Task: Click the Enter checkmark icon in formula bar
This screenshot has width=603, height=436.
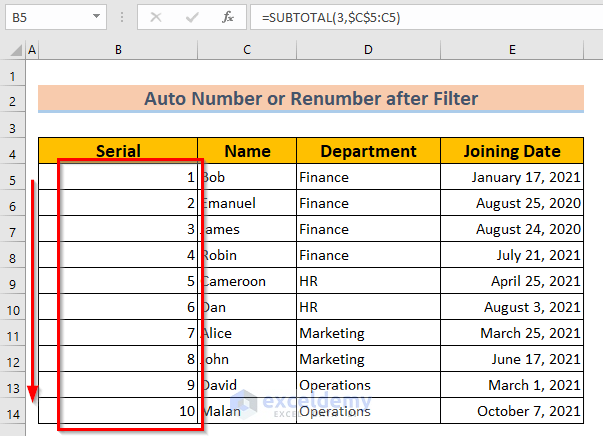Action: (x=192, y=17)
